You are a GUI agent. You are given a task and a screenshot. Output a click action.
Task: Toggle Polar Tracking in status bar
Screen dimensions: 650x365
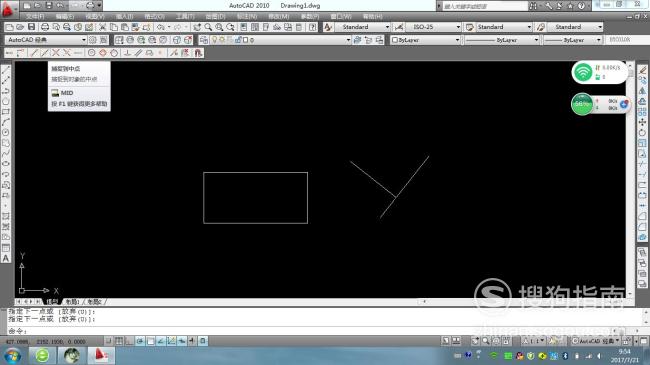(140, 341)
